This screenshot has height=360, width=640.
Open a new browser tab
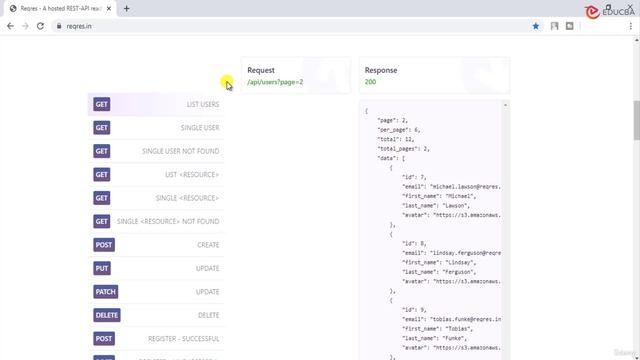[x=127, y=9]
